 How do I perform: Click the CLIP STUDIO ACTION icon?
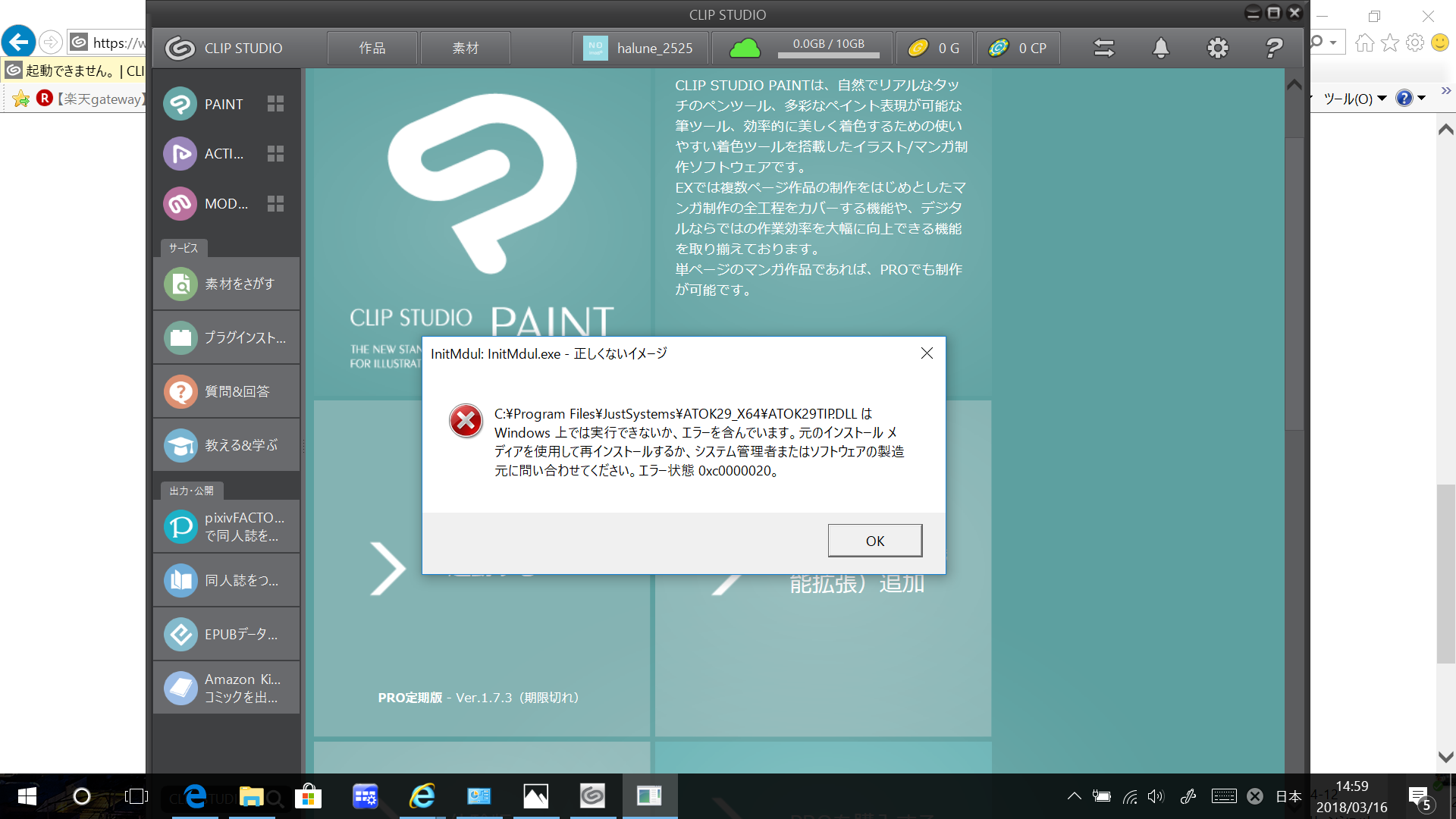tap(180, 154)
